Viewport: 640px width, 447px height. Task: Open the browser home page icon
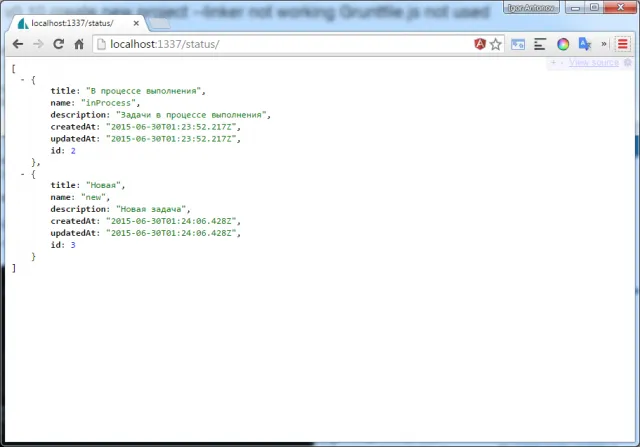[79, 44]
